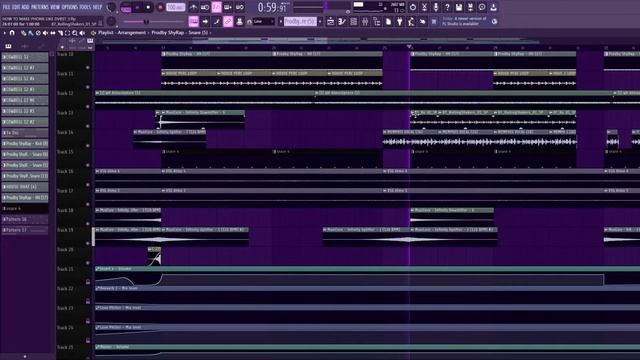Click the play button
The height and width of the screenshot is (360, 640).
click(137, 7)
